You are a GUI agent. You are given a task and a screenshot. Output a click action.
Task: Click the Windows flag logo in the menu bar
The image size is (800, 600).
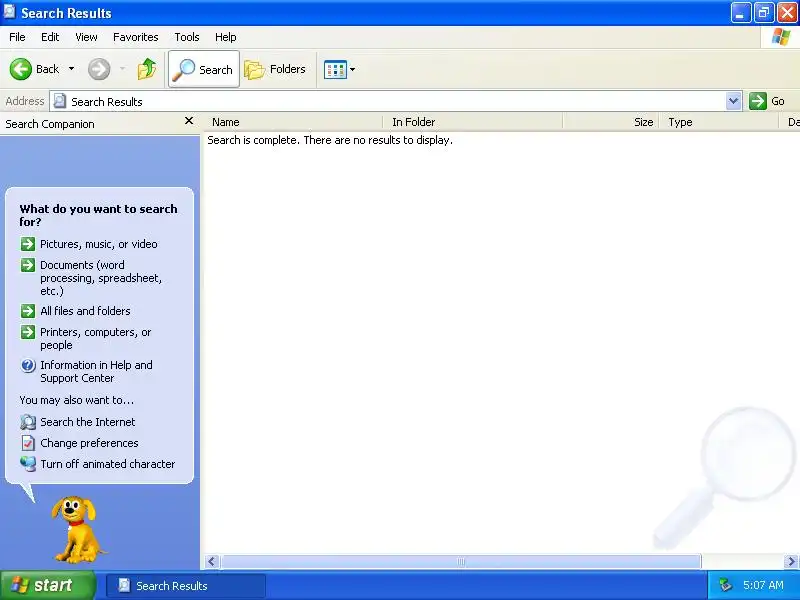(x=781, y=37)
